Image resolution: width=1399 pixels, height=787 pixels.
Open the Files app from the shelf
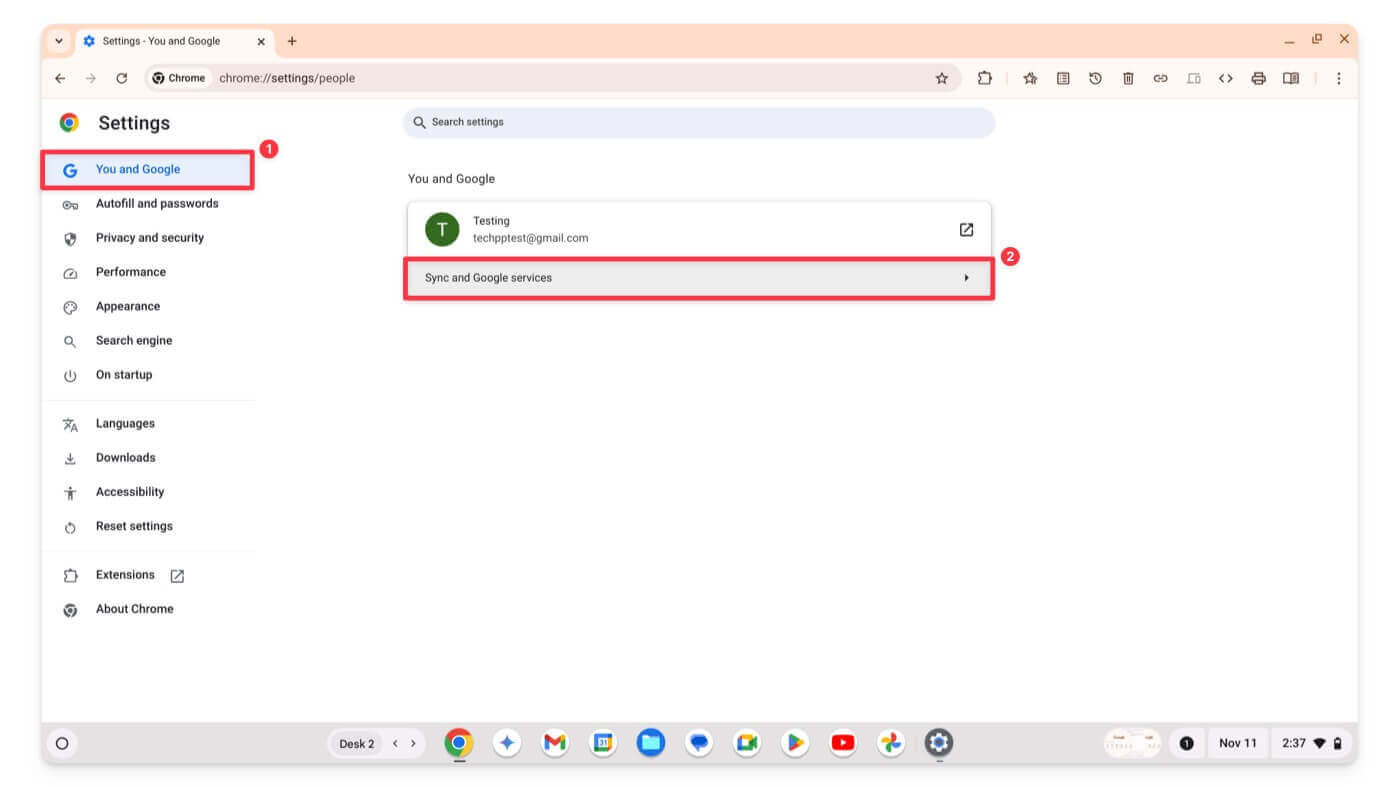pyautogui.click(x=651, y=743)
